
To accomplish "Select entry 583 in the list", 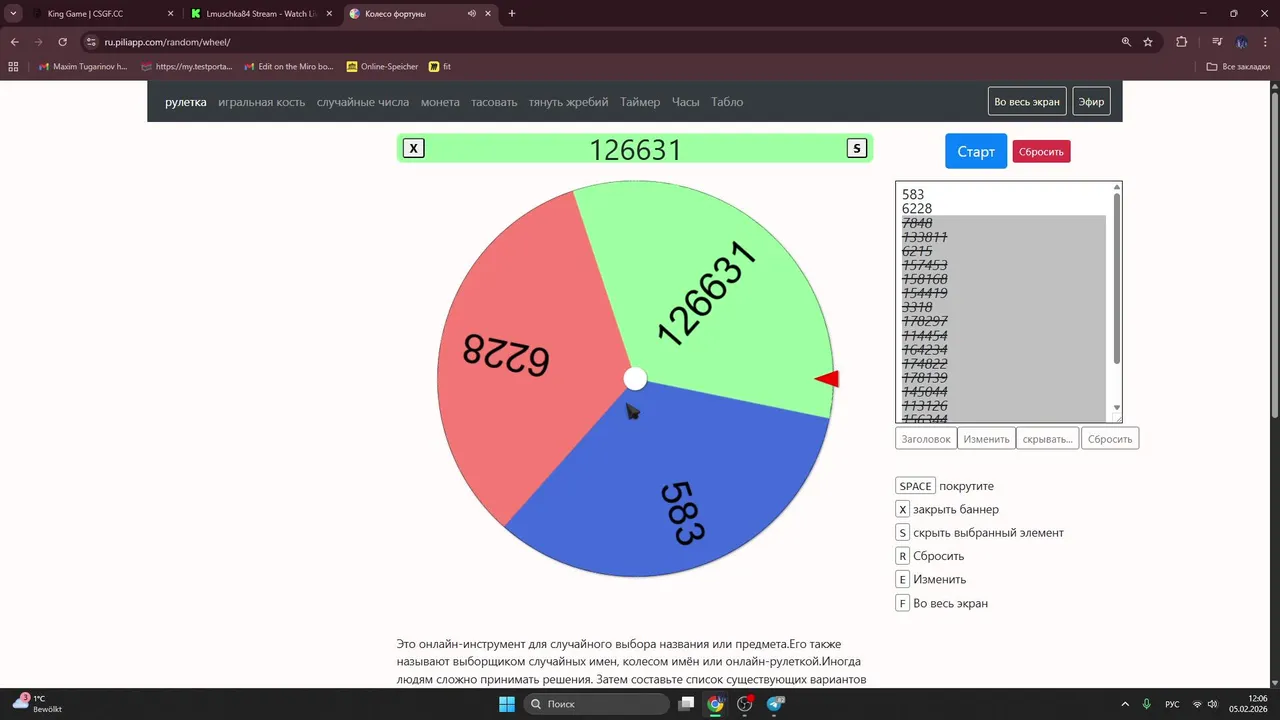I will (x=913, y=195).
